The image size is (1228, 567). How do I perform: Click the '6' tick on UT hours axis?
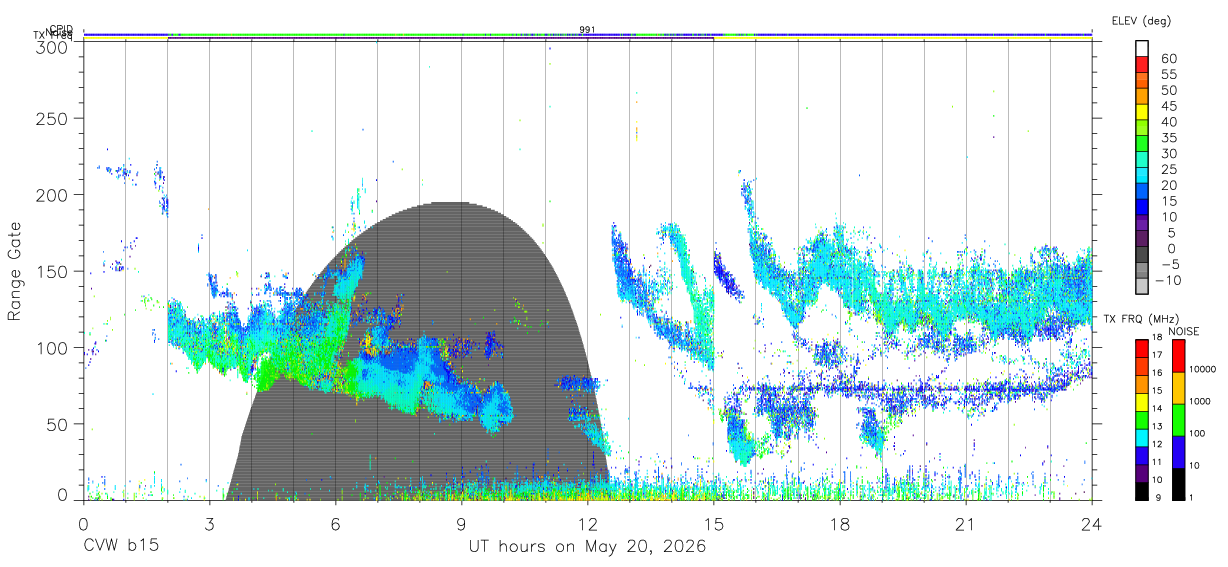(x=335, y=524)
